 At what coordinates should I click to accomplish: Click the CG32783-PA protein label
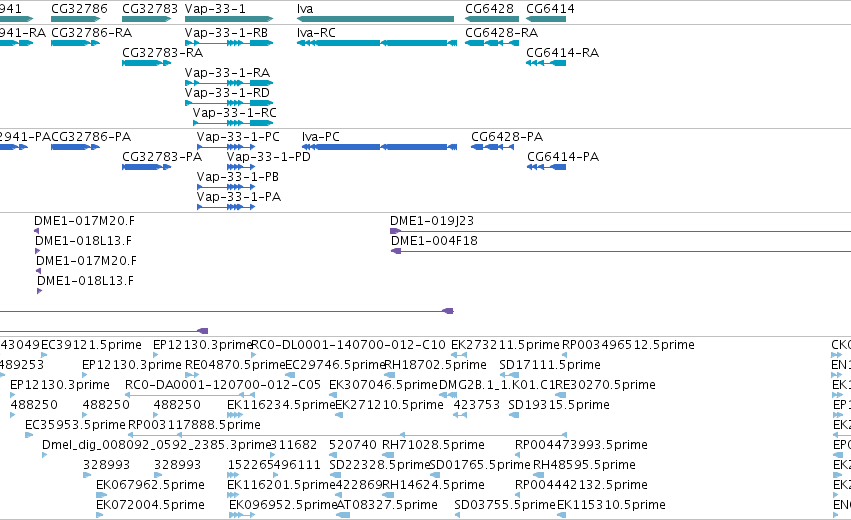click(162, 157)
